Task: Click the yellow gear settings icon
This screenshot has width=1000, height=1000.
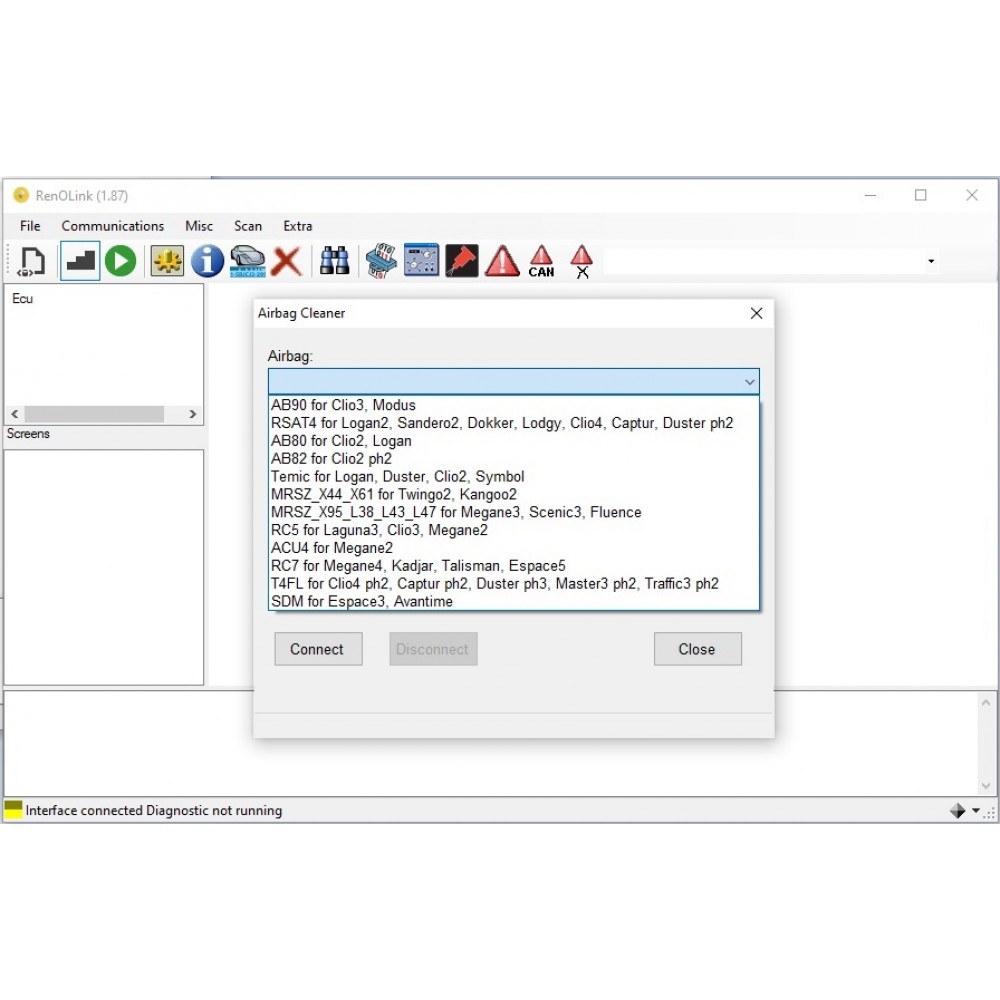Action: [167, 262]
